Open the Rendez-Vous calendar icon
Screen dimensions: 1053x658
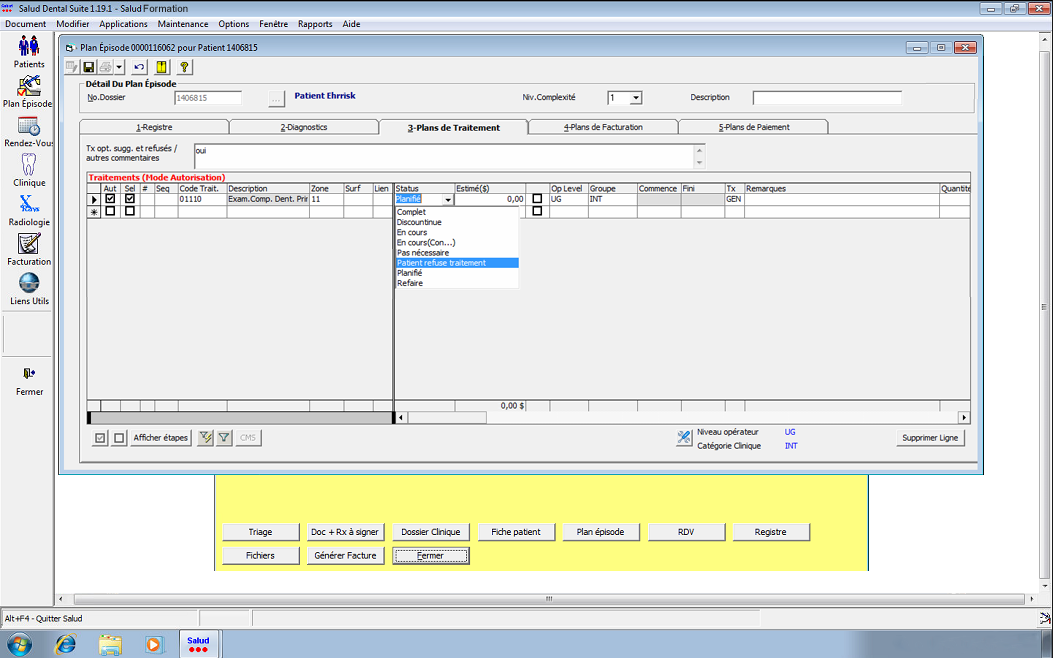pyautogui.click(x=29, y=126)
